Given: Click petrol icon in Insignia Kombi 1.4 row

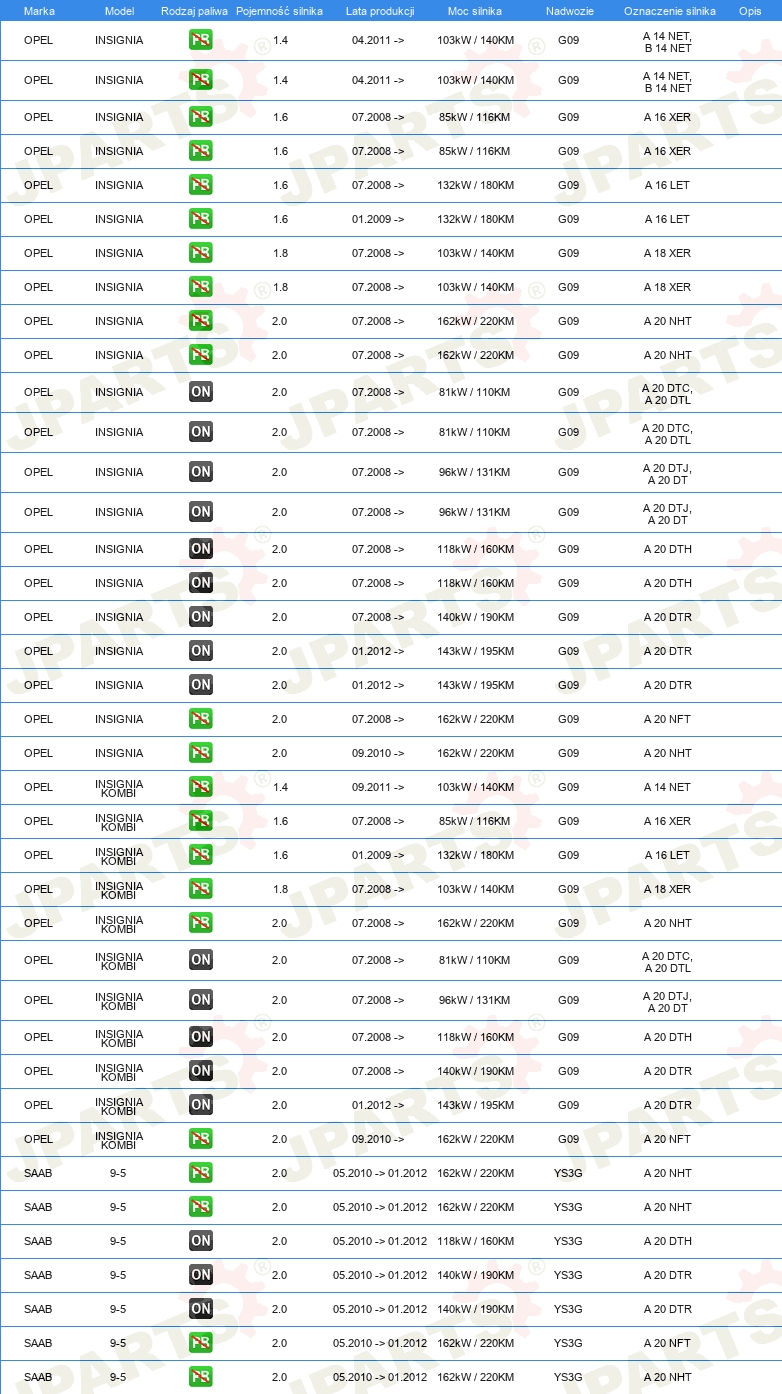Looking at the screenshot, I should tap(201, 787).
